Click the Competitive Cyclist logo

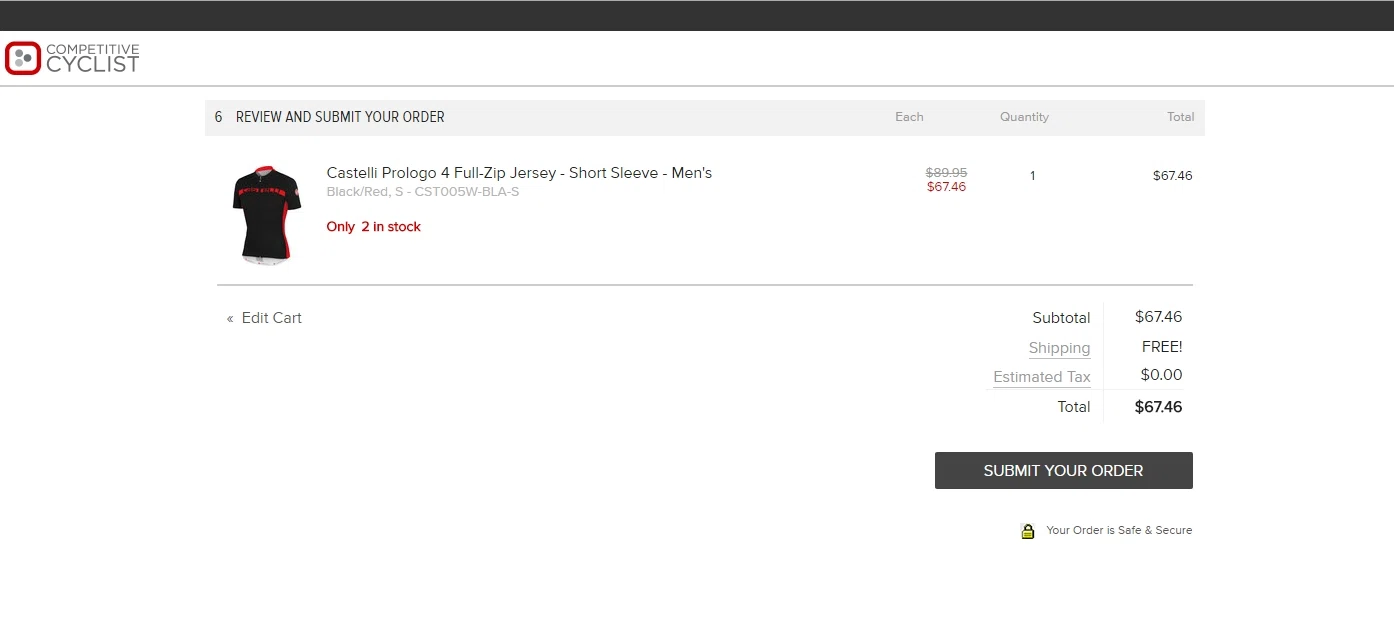72,58
